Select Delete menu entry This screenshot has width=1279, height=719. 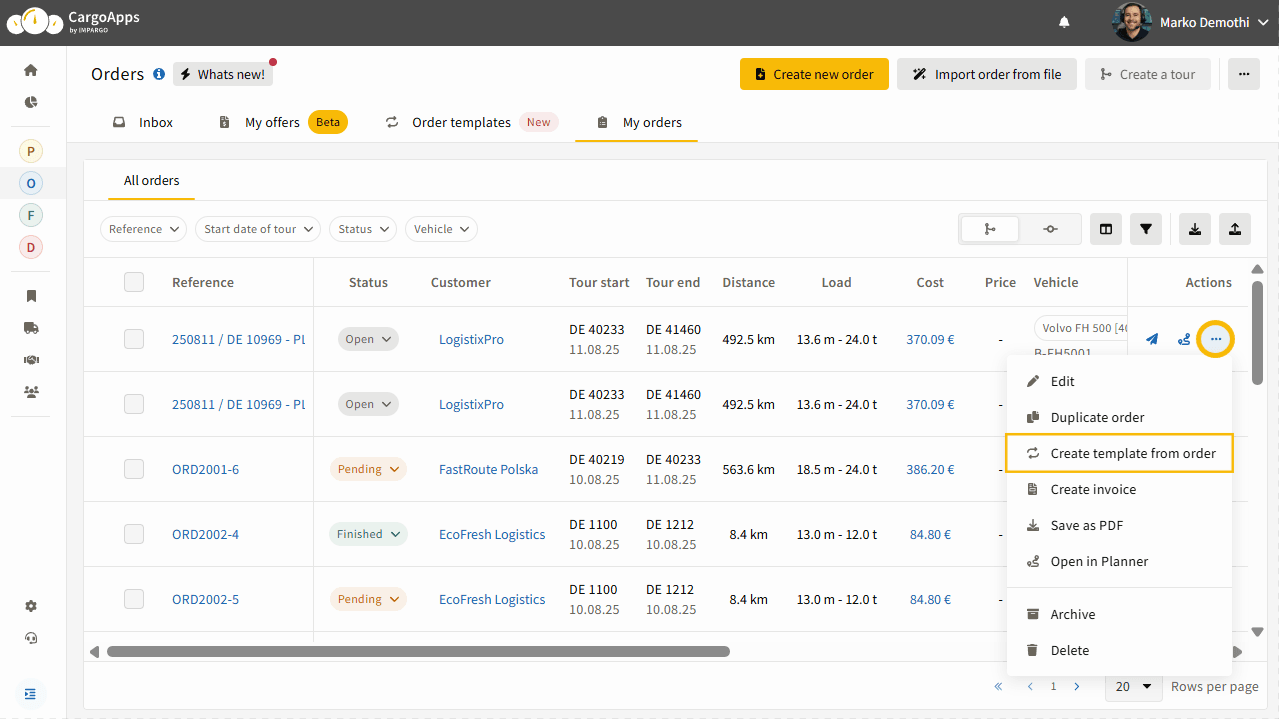tap(1119, 650)
